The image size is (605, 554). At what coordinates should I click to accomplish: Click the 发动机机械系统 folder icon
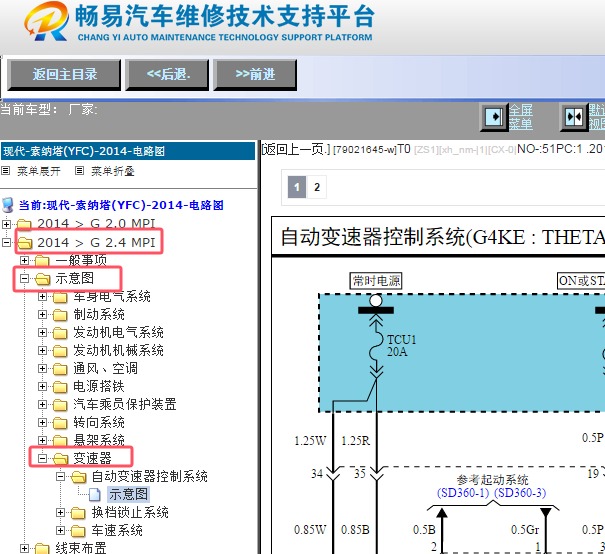point(60,351)
